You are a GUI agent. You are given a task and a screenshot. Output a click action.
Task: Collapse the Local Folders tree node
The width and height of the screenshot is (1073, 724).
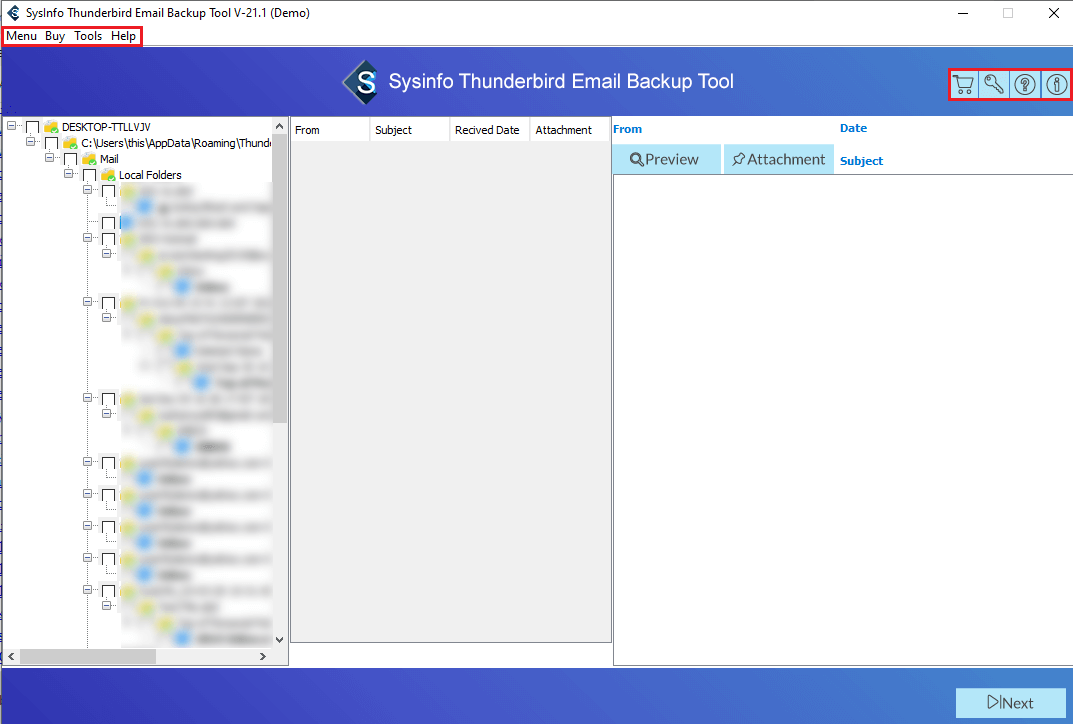point(68,174)
